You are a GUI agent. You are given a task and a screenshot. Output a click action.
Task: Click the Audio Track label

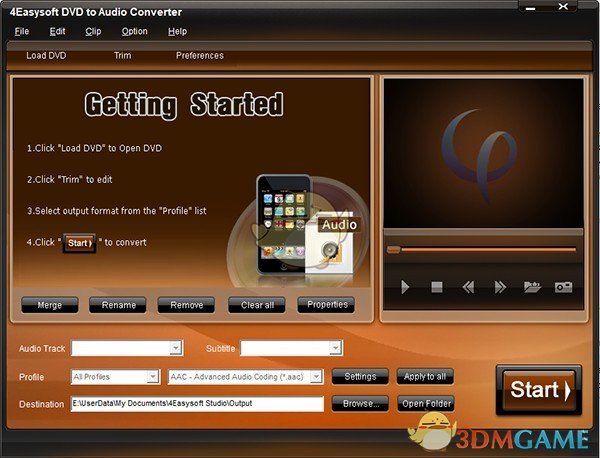[42, 349]
